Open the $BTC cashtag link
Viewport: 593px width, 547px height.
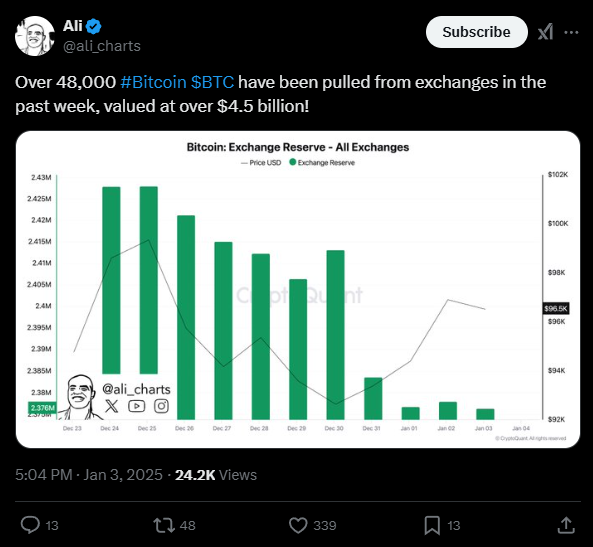tap(213, 82)
